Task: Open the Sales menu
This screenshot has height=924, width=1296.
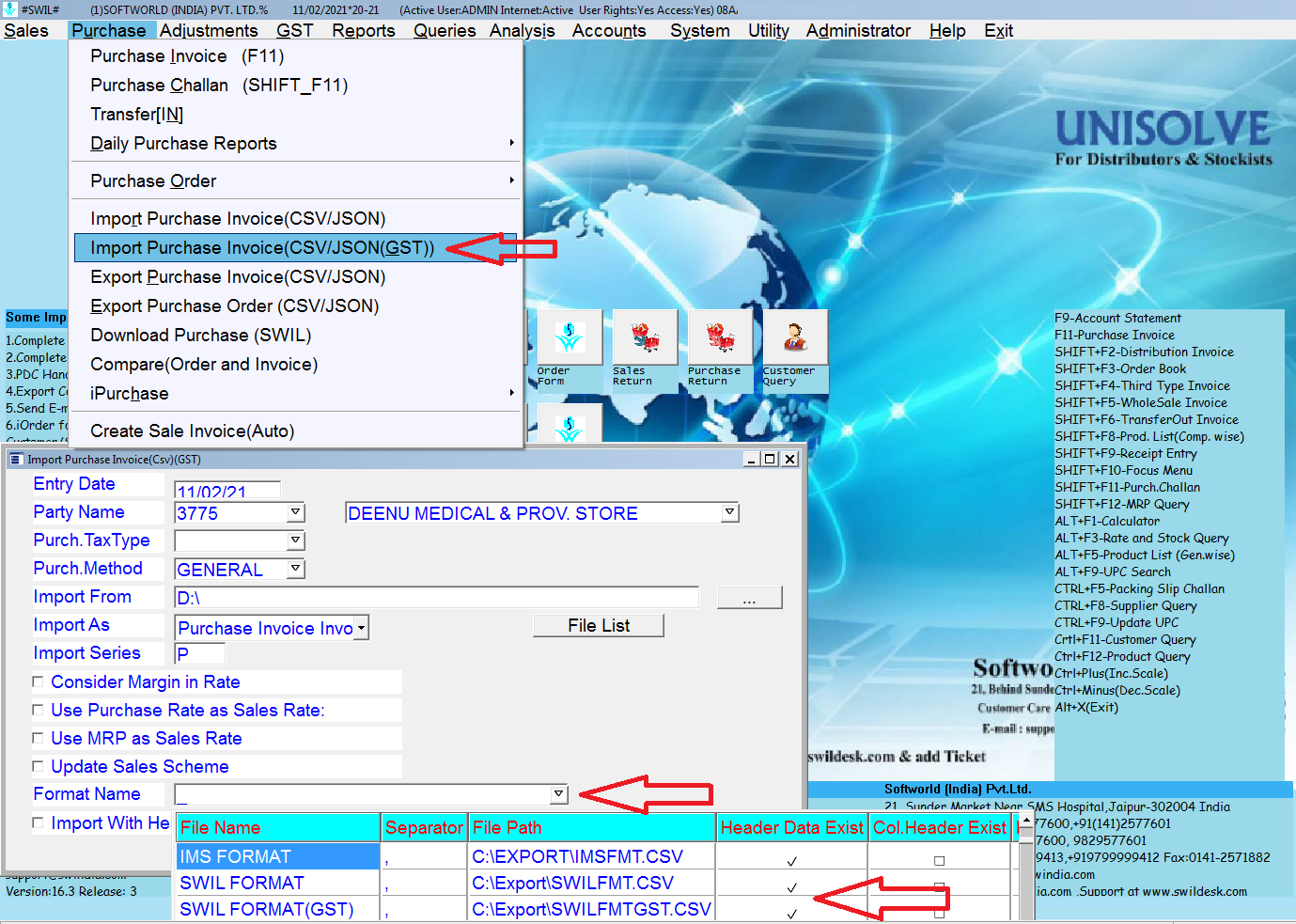Action: pyautogui.click(x=26, y=30)
